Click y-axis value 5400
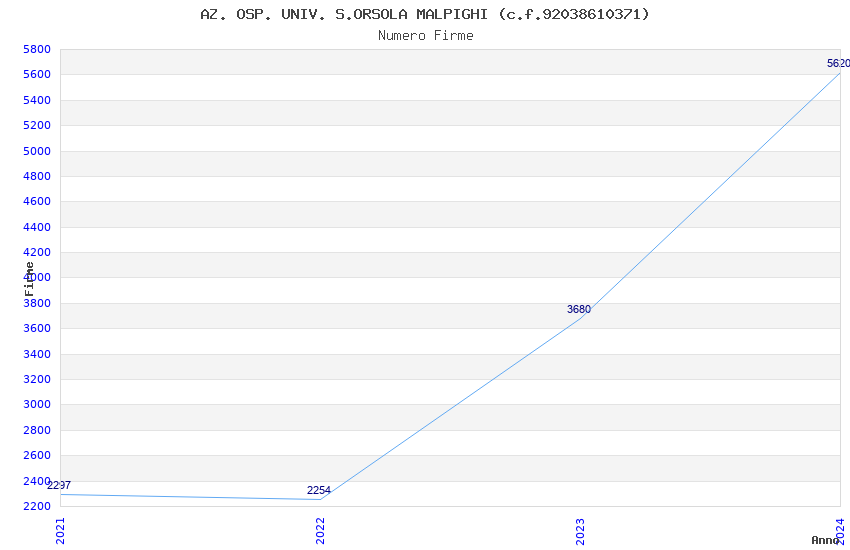 click(x=37, y=100)
